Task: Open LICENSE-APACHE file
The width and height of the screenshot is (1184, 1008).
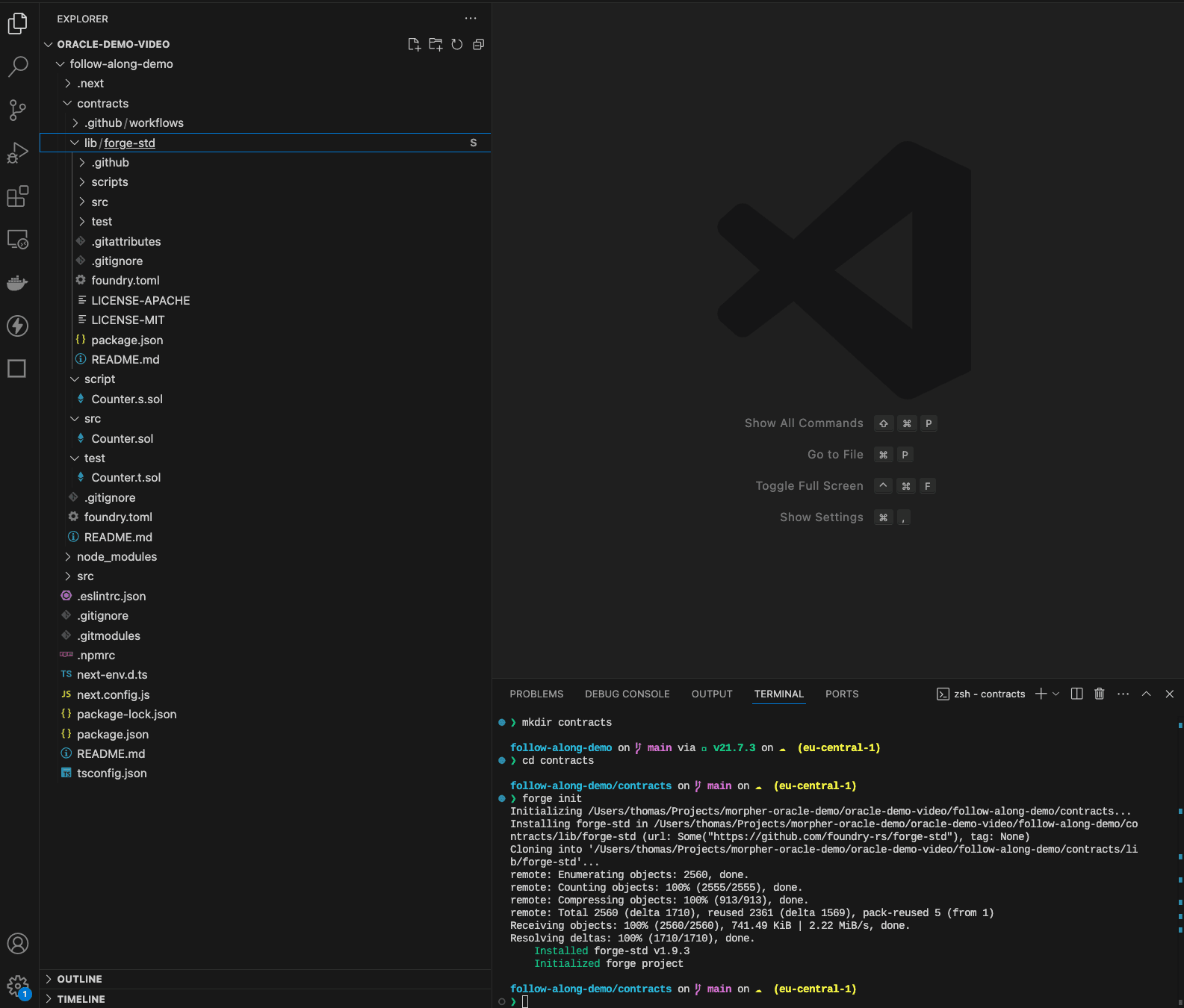Action: tap(265, 301)
